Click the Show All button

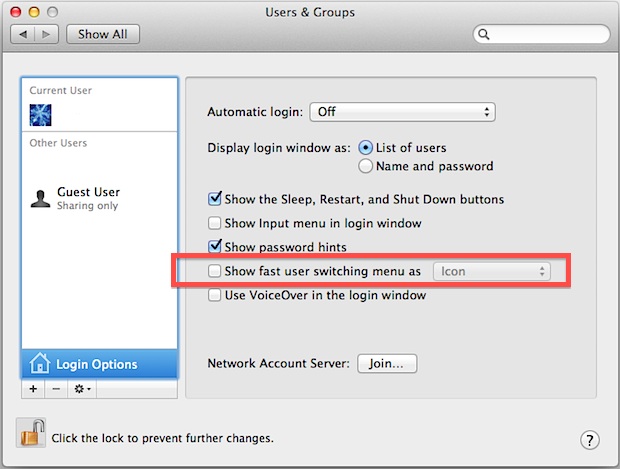103,34
